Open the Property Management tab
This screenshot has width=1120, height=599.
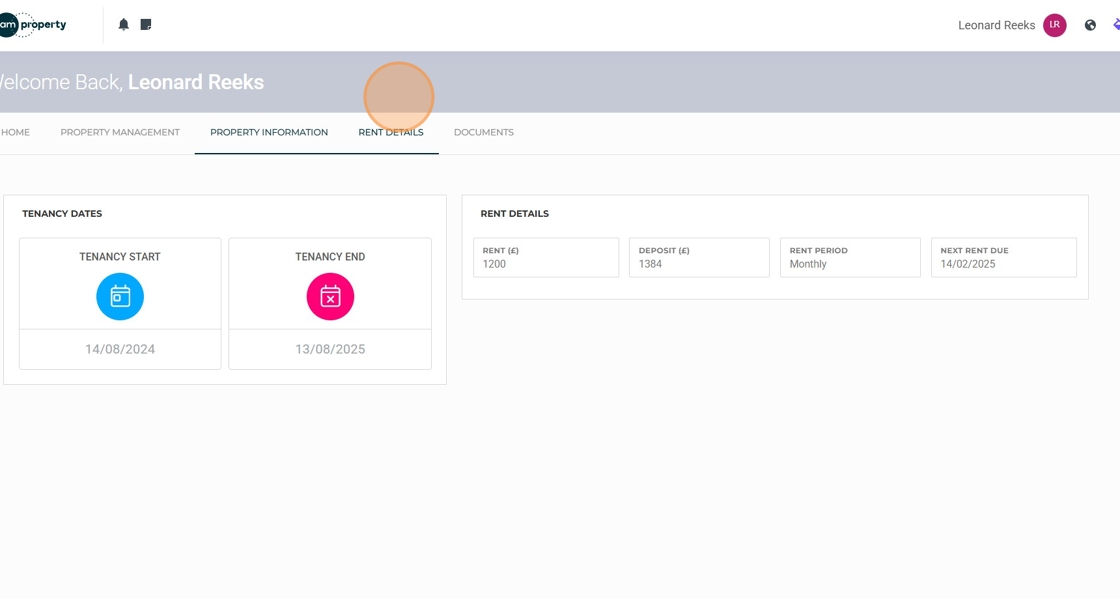[120, 132]
